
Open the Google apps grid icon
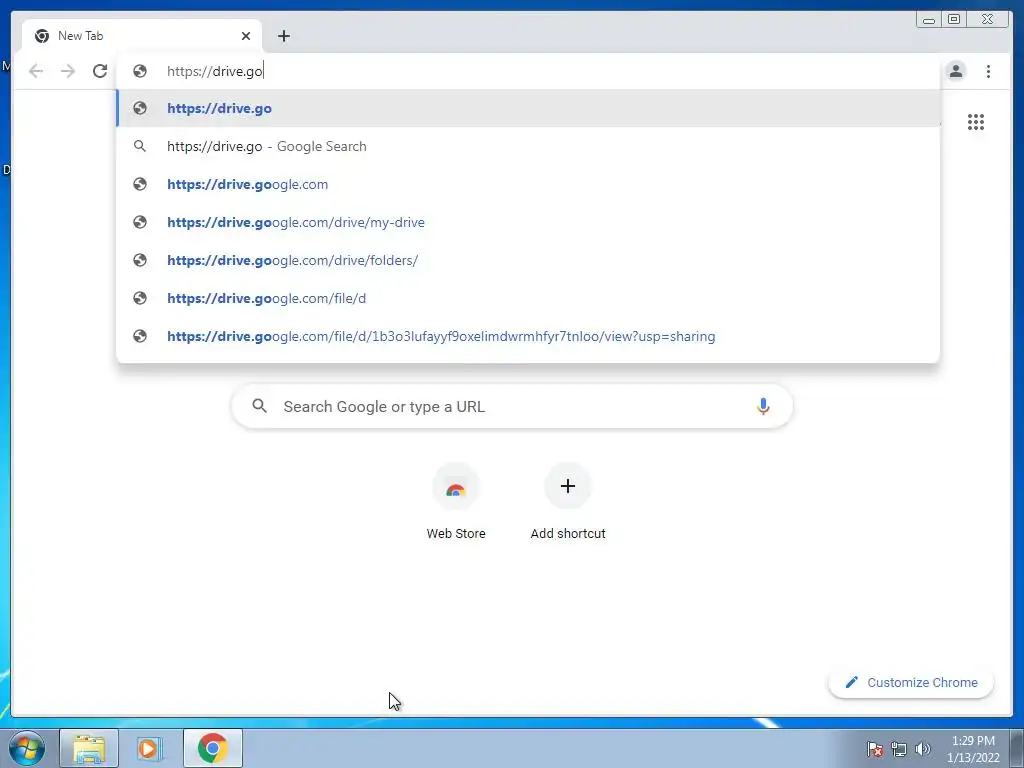tap(976, 122)
